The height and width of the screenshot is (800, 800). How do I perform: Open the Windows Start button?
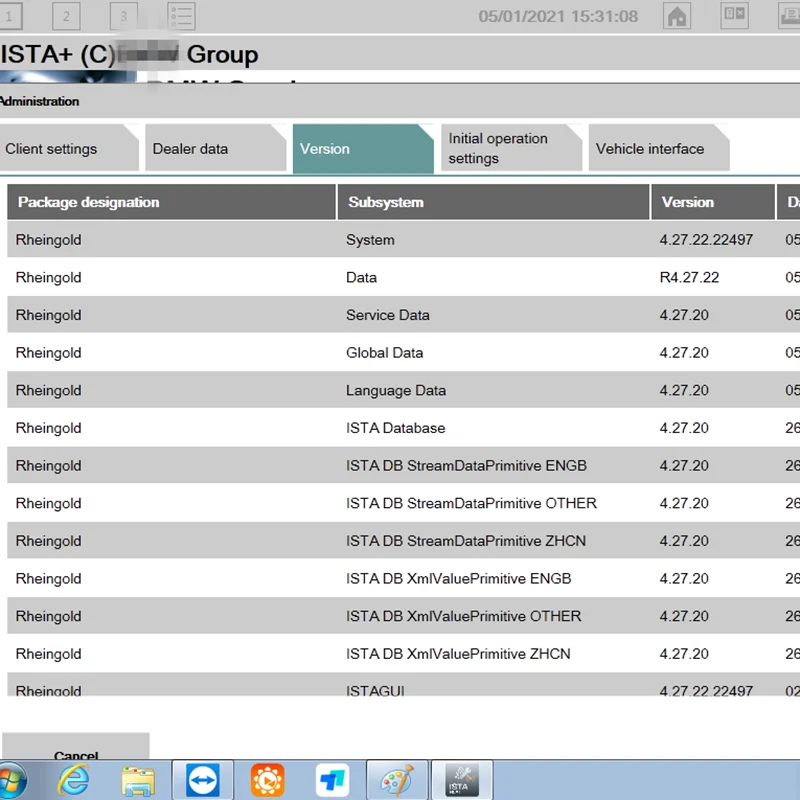click(x=11, y=781)
